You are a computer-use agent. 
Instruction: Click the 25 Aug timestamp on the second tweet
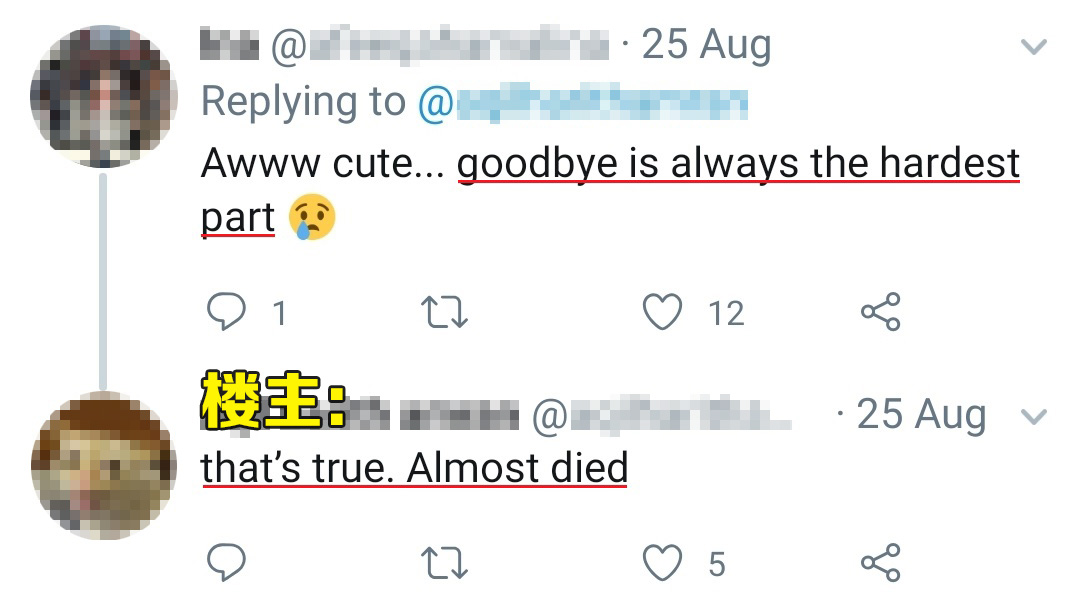tap(921, 415)
